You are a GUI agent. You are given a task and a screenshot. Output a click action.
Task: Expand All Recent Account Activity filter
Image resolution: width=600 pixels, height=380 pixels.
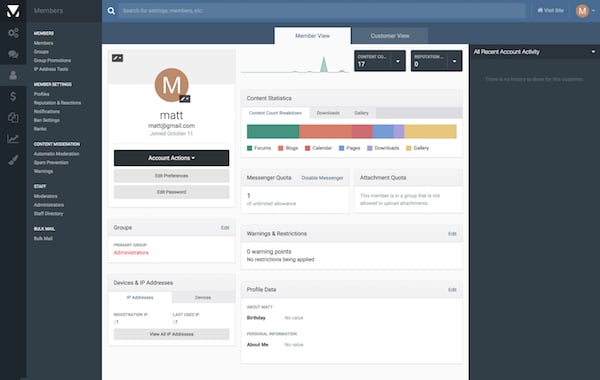[593, 52]
